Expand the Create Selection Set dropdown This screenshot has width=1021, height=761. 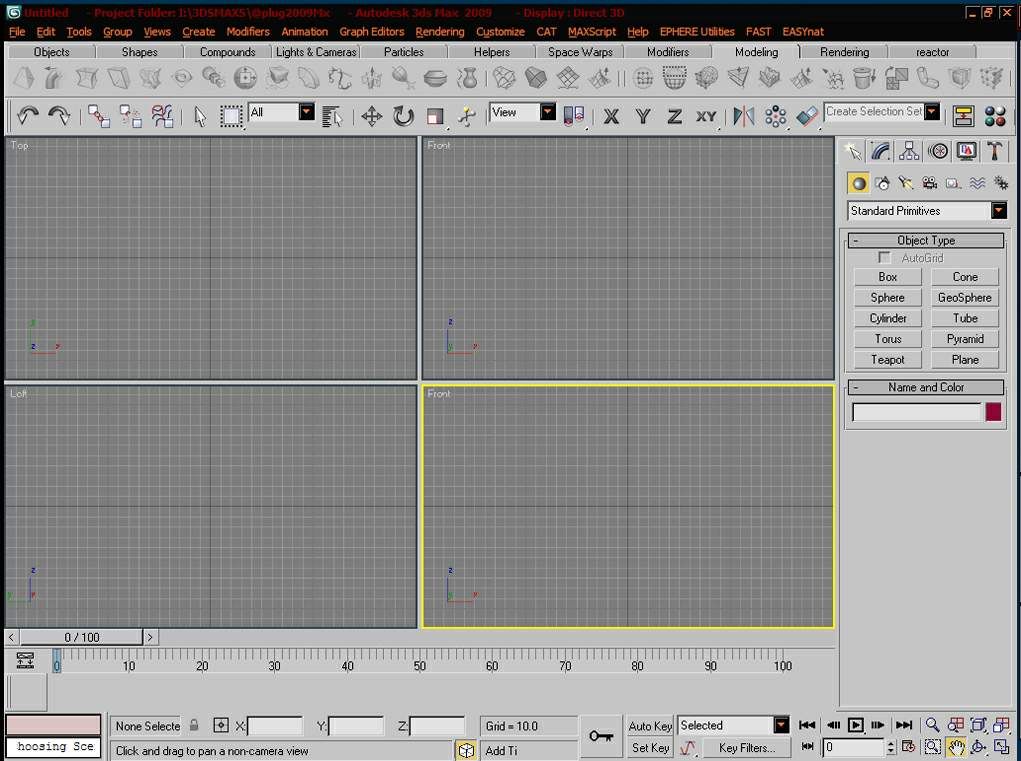(x=932, y=112)
